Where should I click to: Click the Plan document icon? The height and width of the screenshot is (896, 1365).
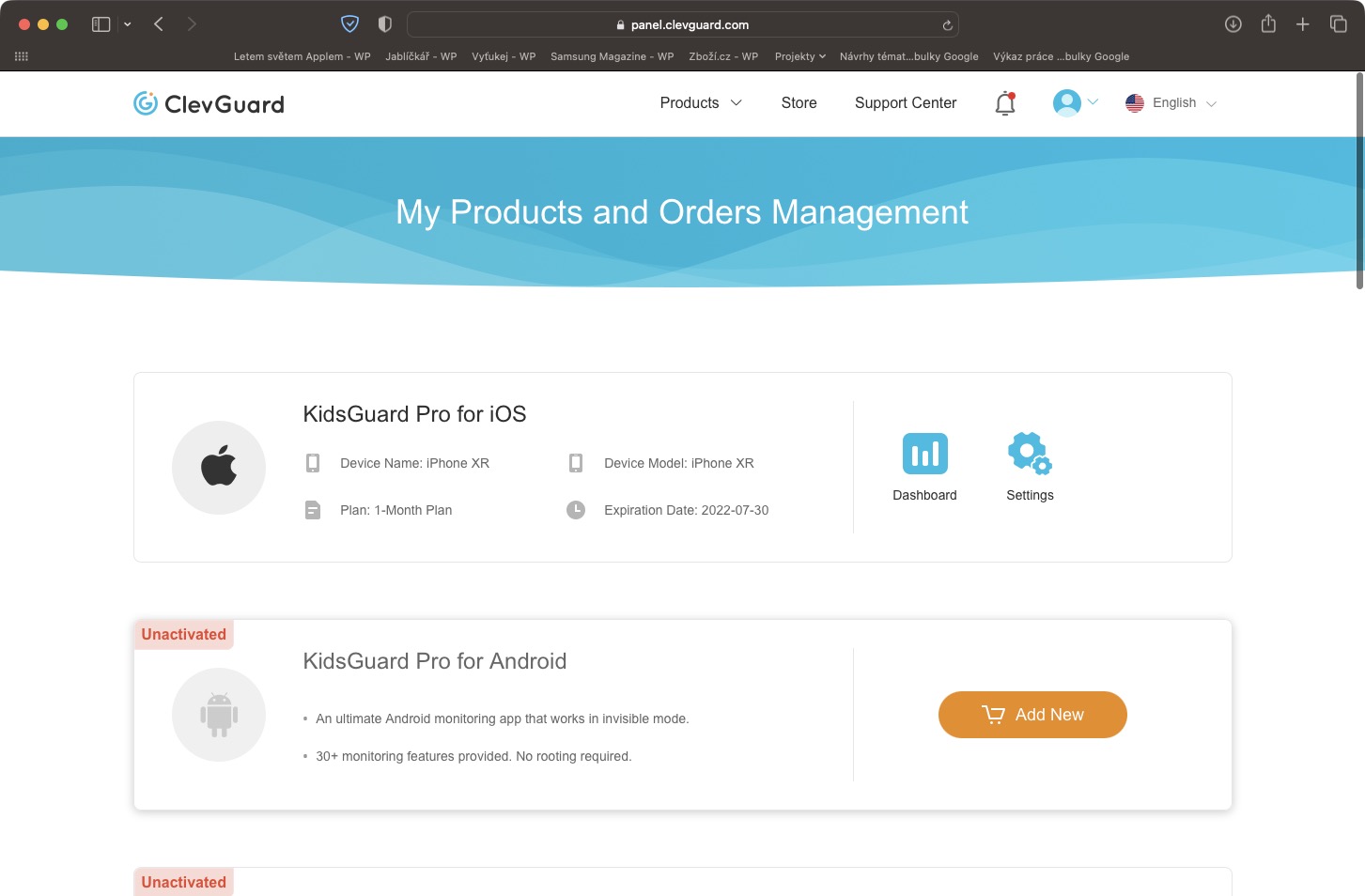tap(313, 510)
